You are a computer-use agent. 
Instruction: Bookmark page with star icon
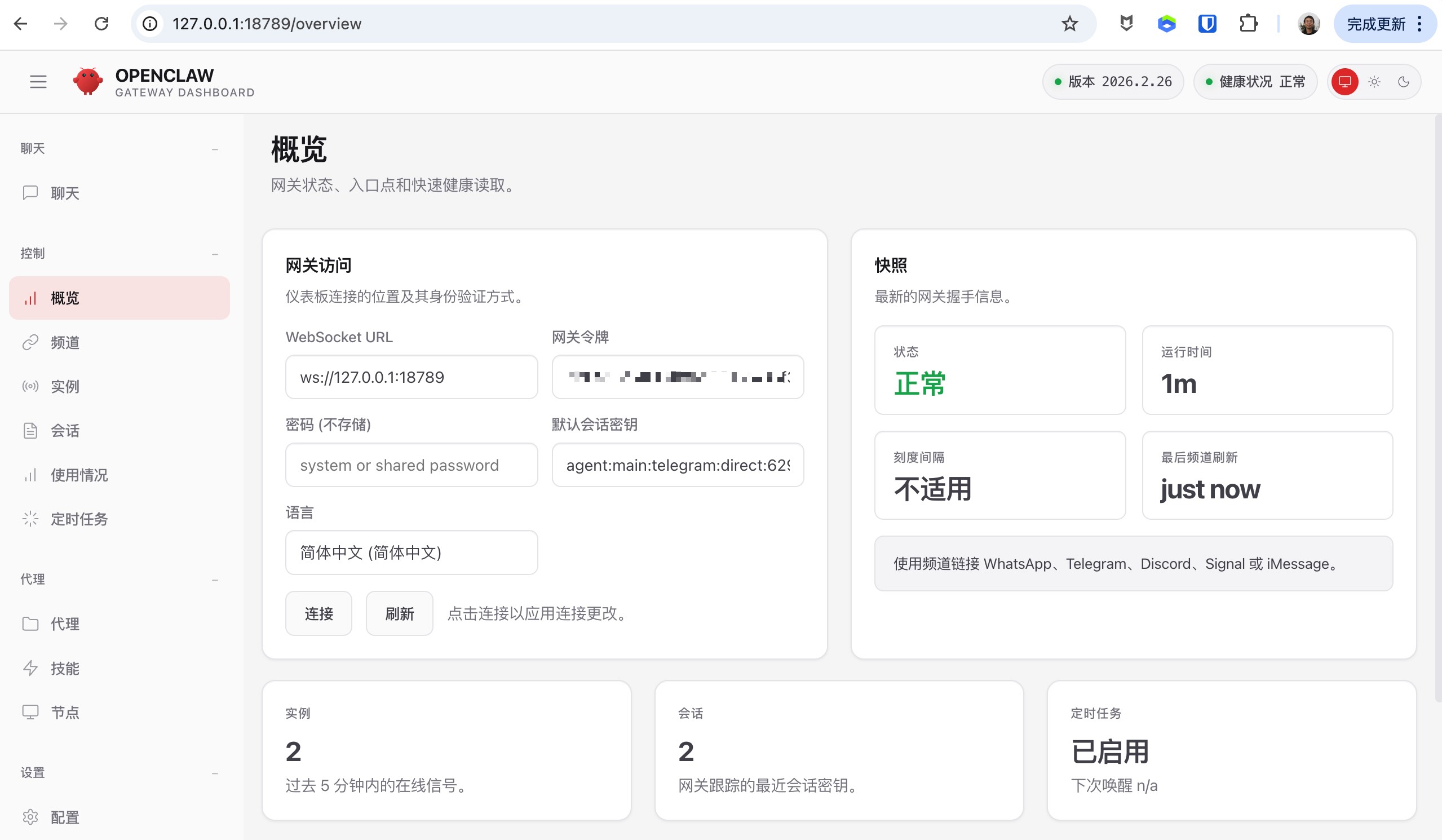point(1069,24)
